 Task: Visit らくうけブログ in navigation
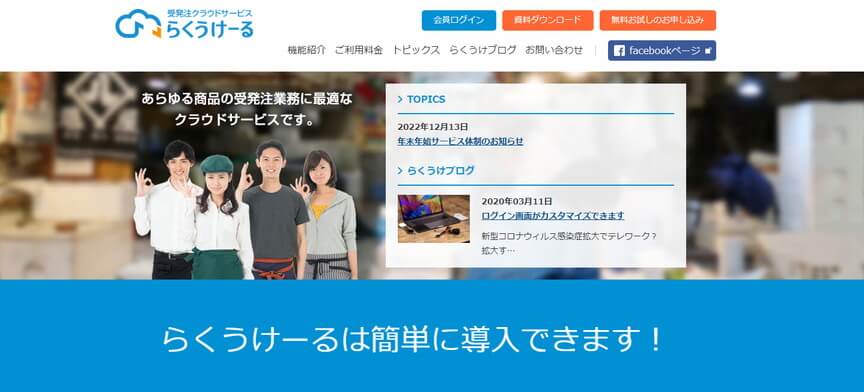pos(483,50)
